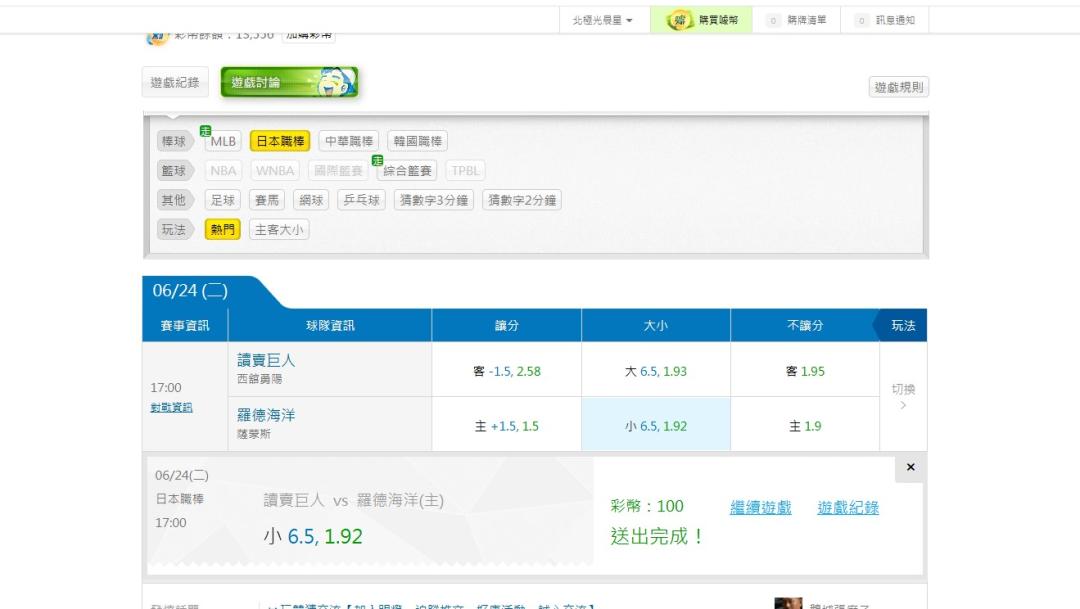This screenshot has height=609, width=1080.
Task: Click the 大小 column header
Action: coord(656,326)
